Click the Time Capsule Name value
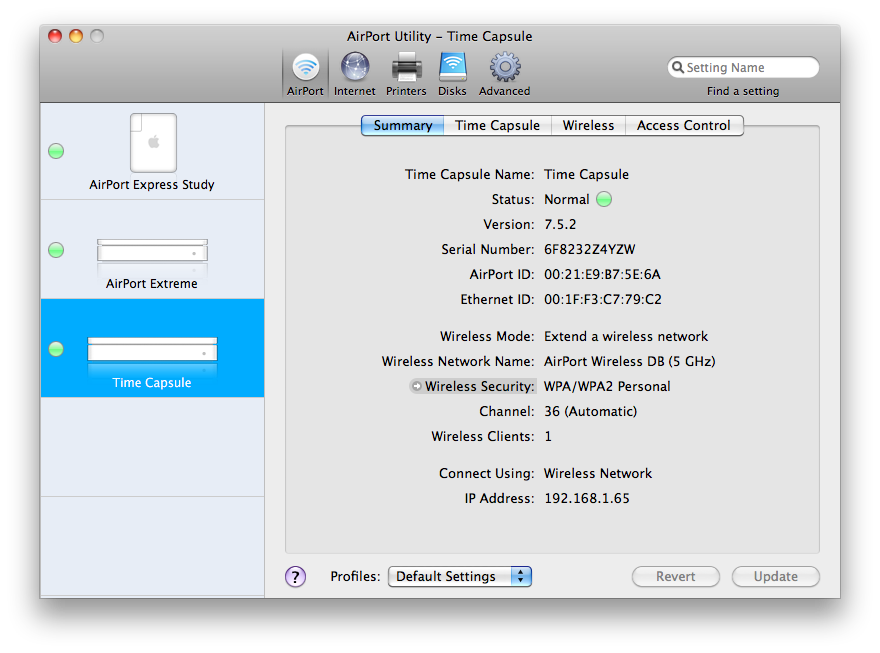Screen dimensions: 880x653 [586, 174]
